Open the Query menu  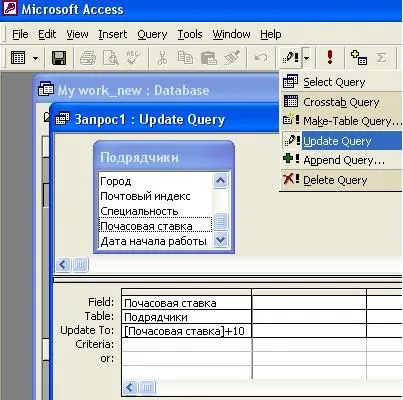click(x=152, y=34)
